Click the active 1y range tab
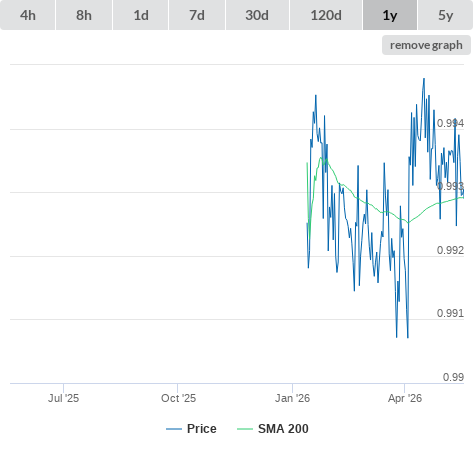474x455 pixels. (x=390, y=15)
